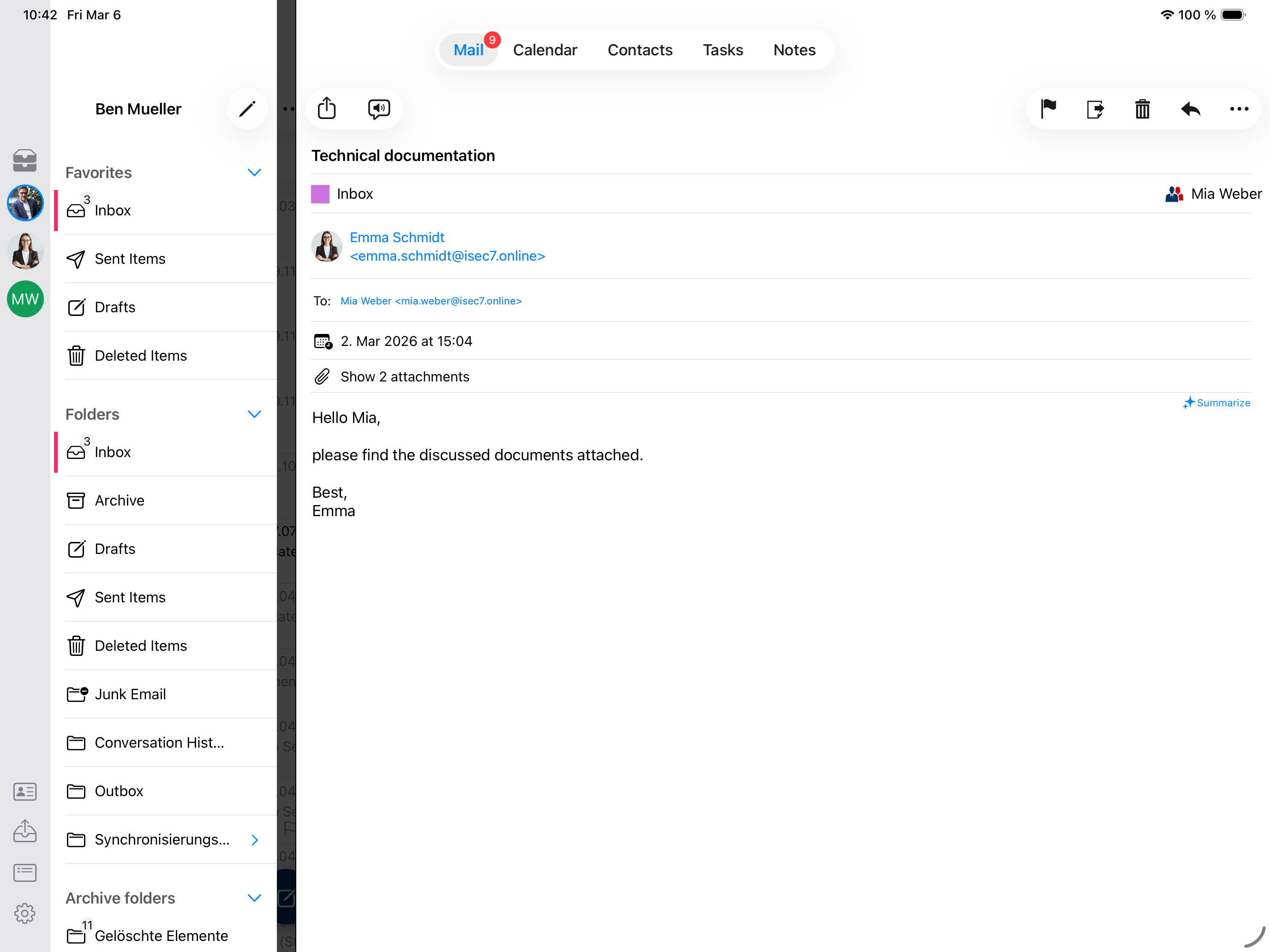Select the MW account avatar
Screen dimensions: 1270x952
click(24, 299)
